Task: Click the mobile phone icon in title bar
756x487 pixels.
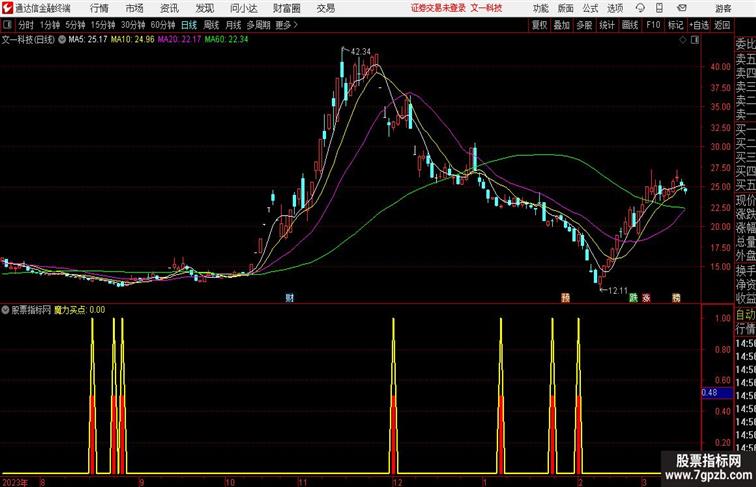Action: pyautogui.click(x=660, y=8)
